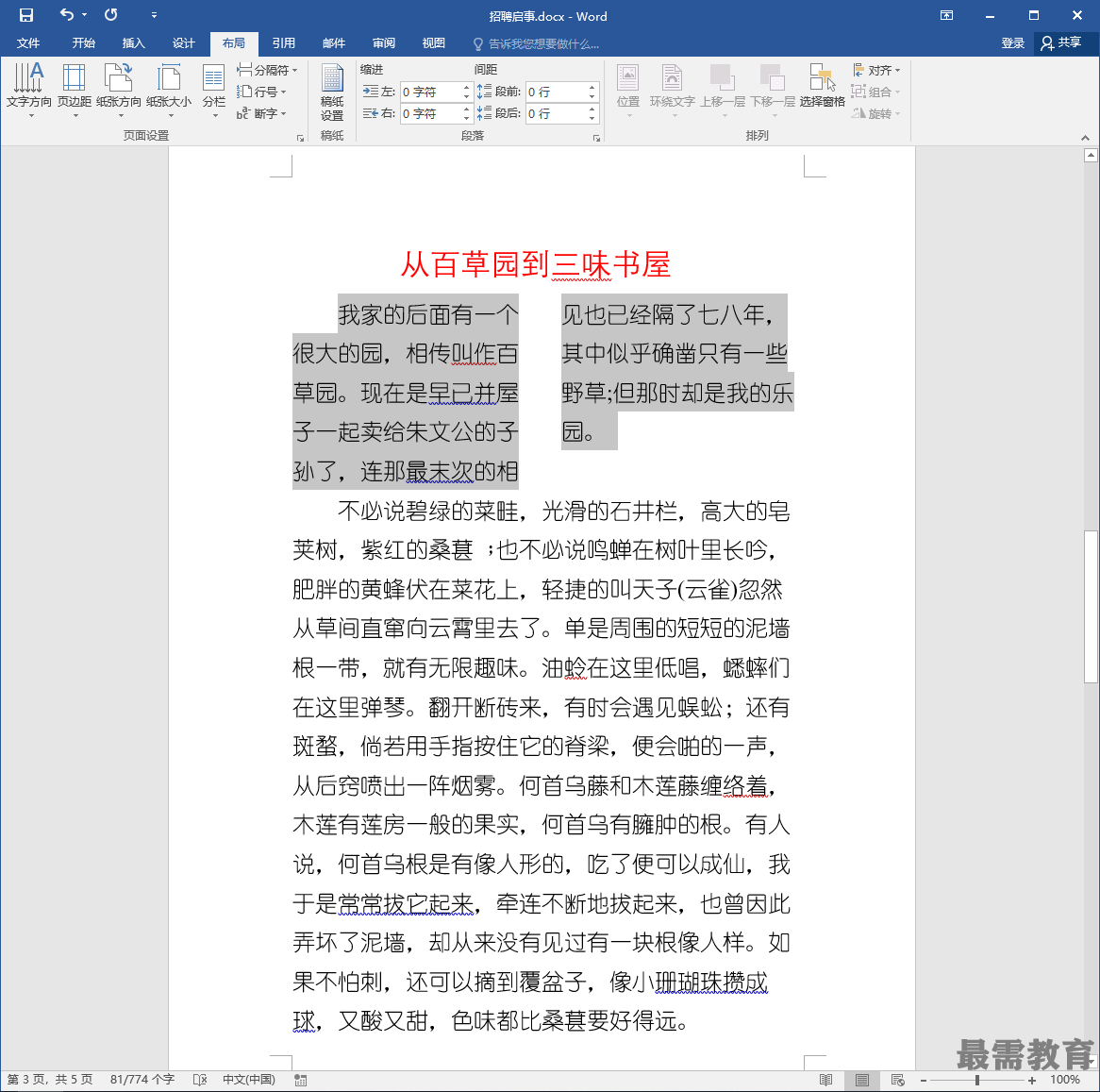Open the ribbon display options icon
1100x1092 pixels.
[946, 15]
